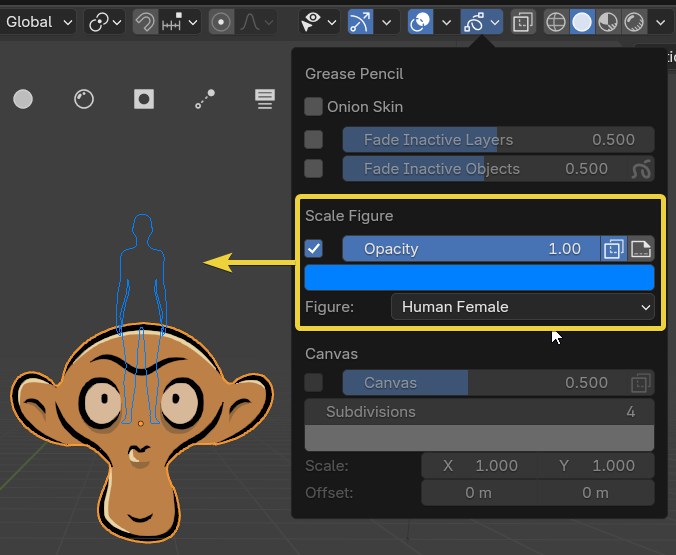The width and height of the screenshot is (676, 555).
Task: Toggle proportional editing circle icon
Action: pyautogui.click(x=221, y=22)
